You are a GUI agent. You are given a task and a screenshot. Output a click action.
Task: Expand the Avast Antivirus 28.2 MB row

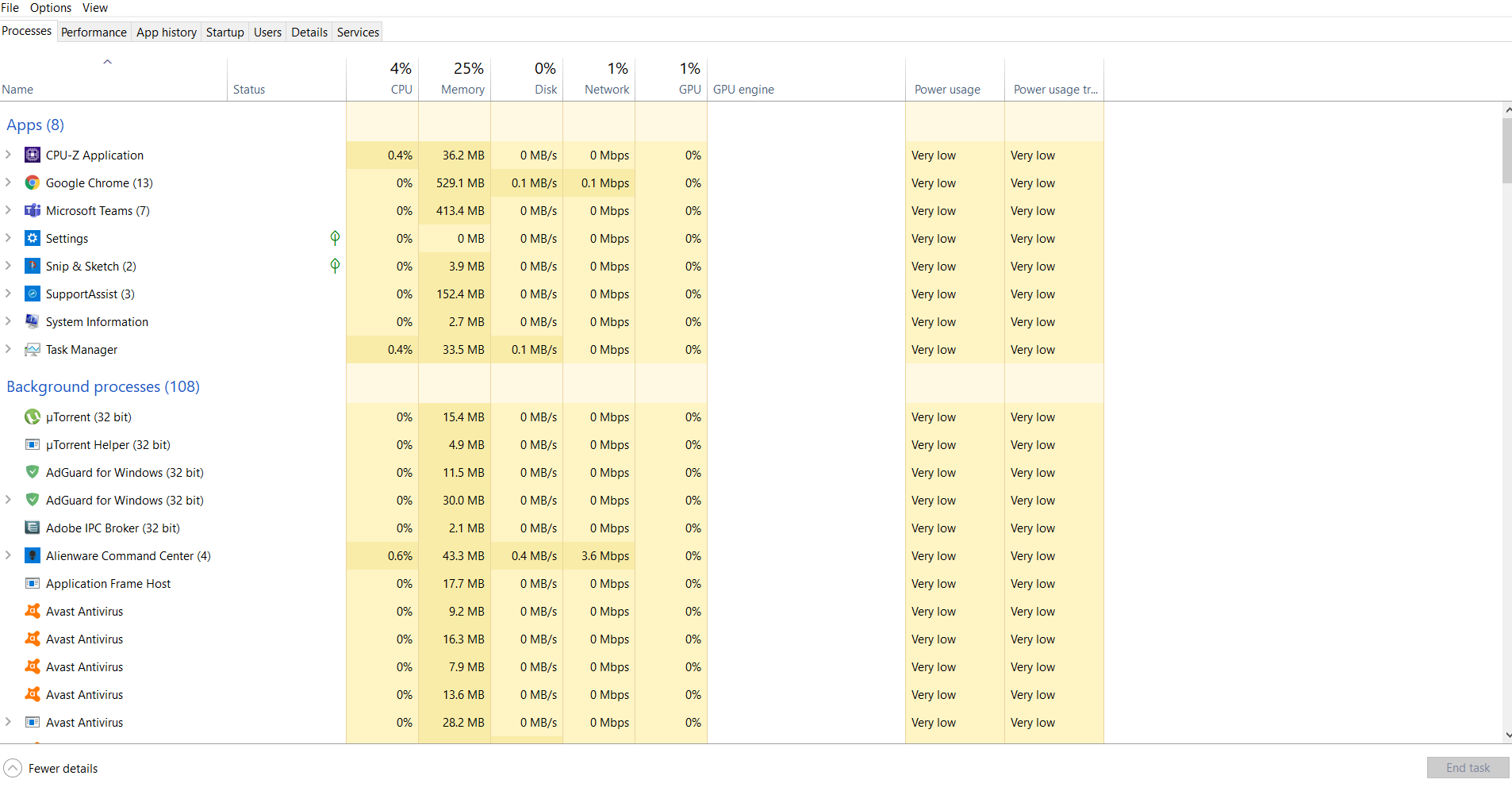click(x=8, y=722)
